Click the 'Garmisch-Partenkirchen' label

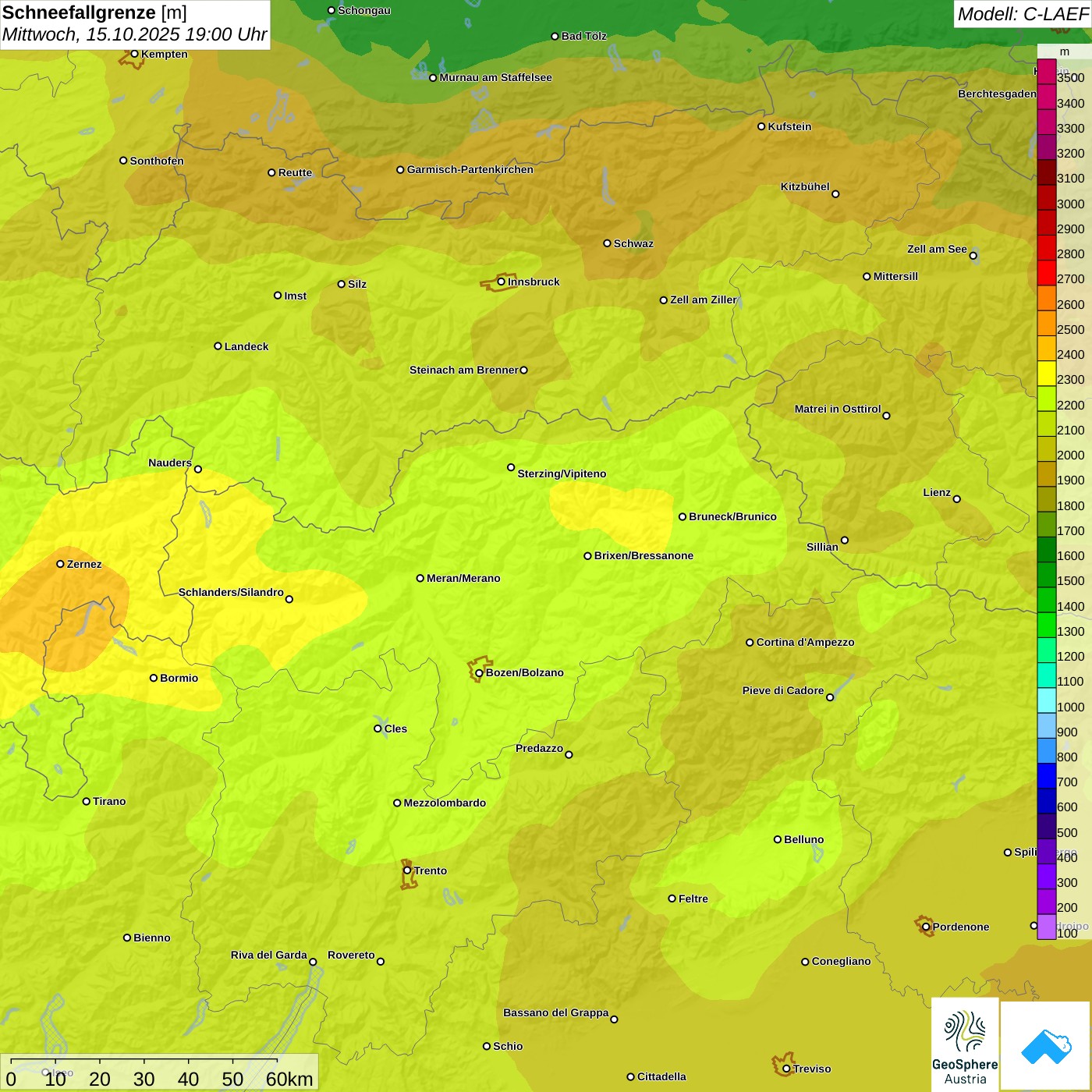[470, 169]
